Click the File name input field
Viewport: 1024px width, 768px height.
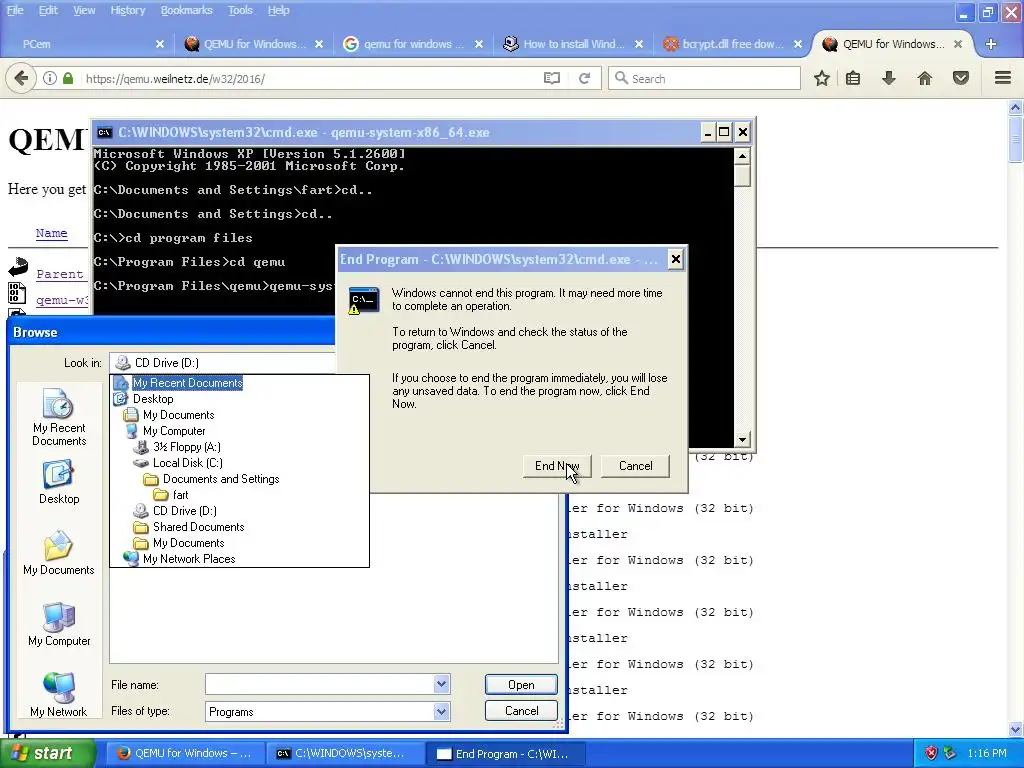(x=319, y=684)
